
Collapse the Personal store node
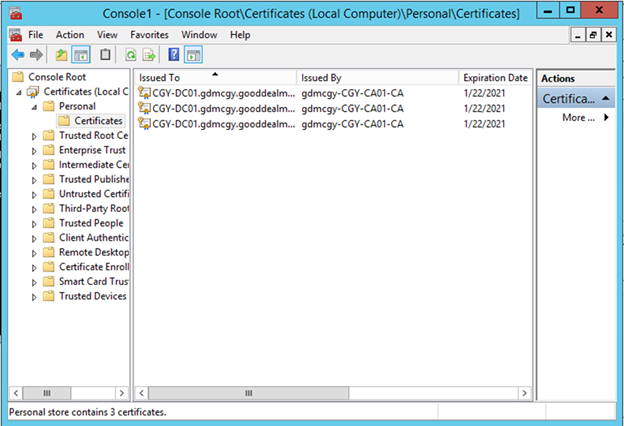tap(34, 107)
